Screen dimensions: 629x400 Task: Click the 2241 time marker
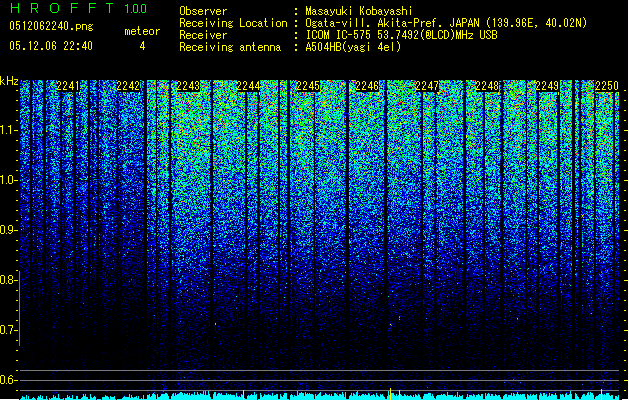[68, 86]
